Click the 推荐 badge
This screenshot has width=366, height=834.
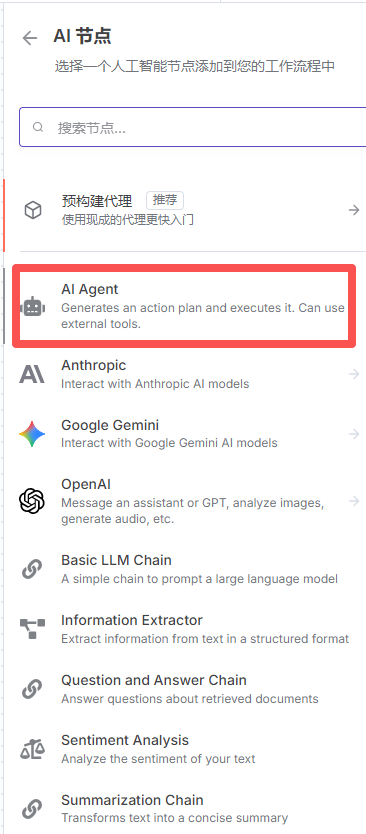point(165,201)
